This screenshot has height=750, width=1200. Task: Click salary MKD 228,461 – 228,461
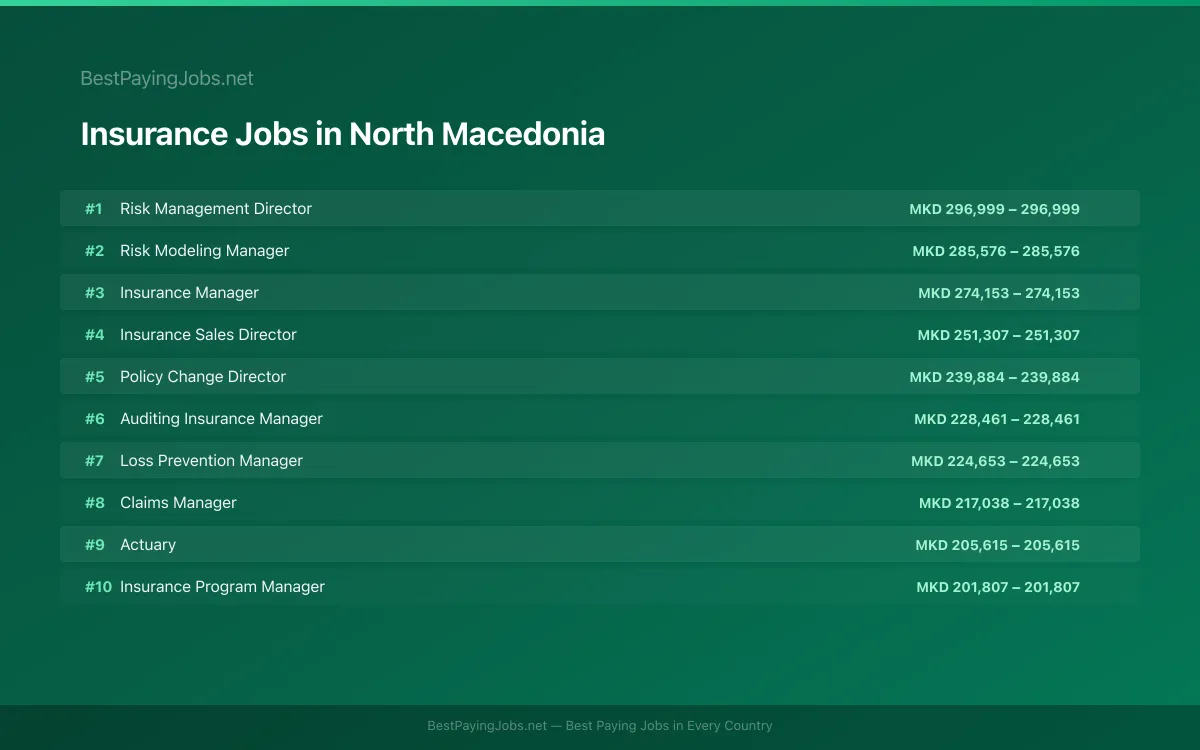(997, 419)
